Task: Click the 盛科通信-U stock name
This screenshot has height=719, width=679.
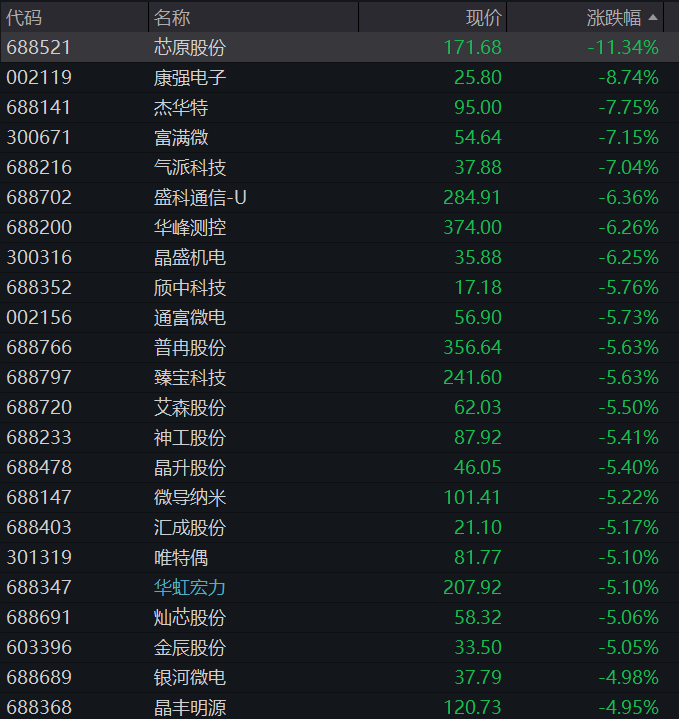Action: coord(200,197)
